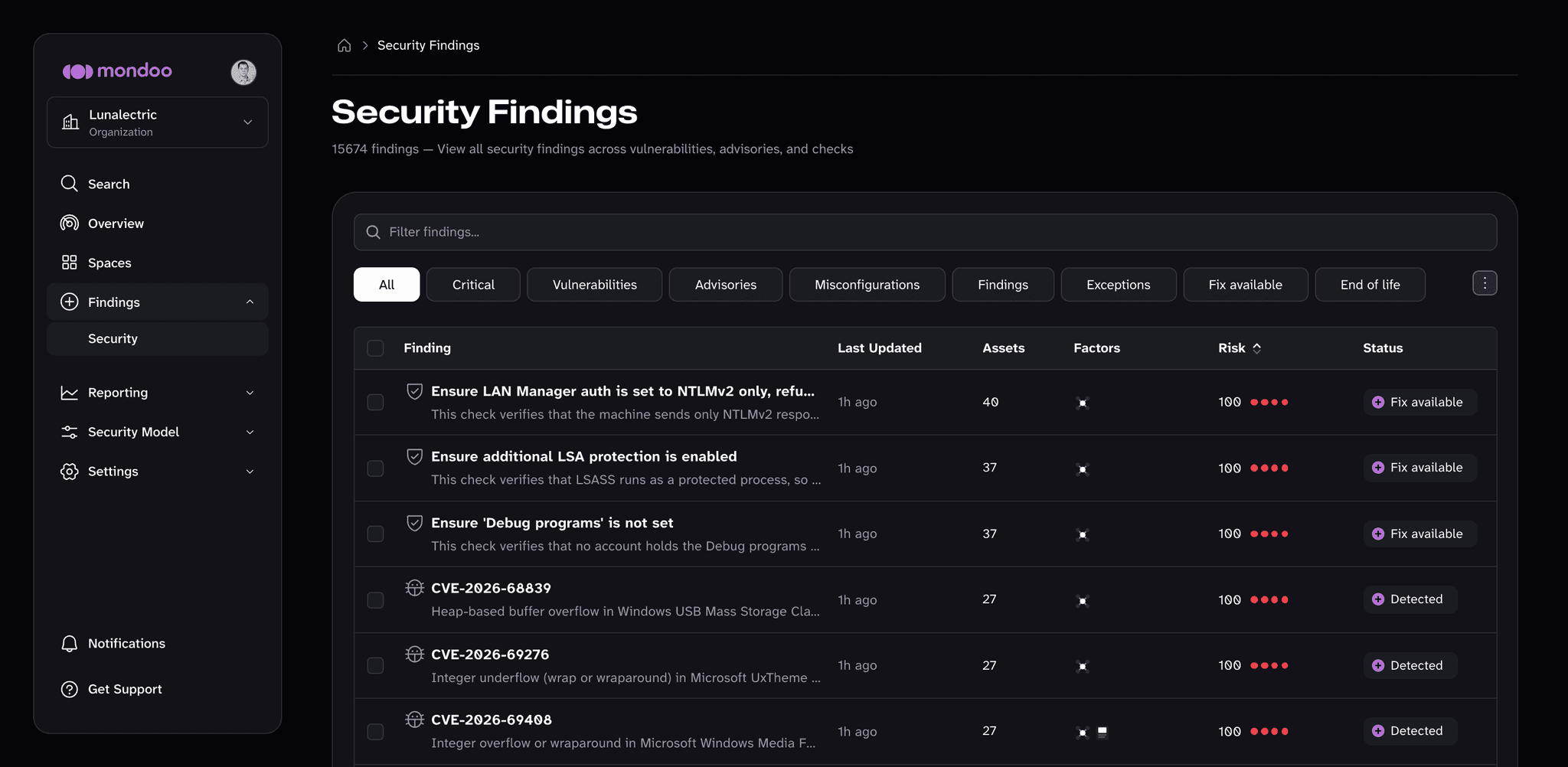The height and width of the screenshot is (767, 1568).
Task: Open Notifications bell item
Action: pos(158,644)
